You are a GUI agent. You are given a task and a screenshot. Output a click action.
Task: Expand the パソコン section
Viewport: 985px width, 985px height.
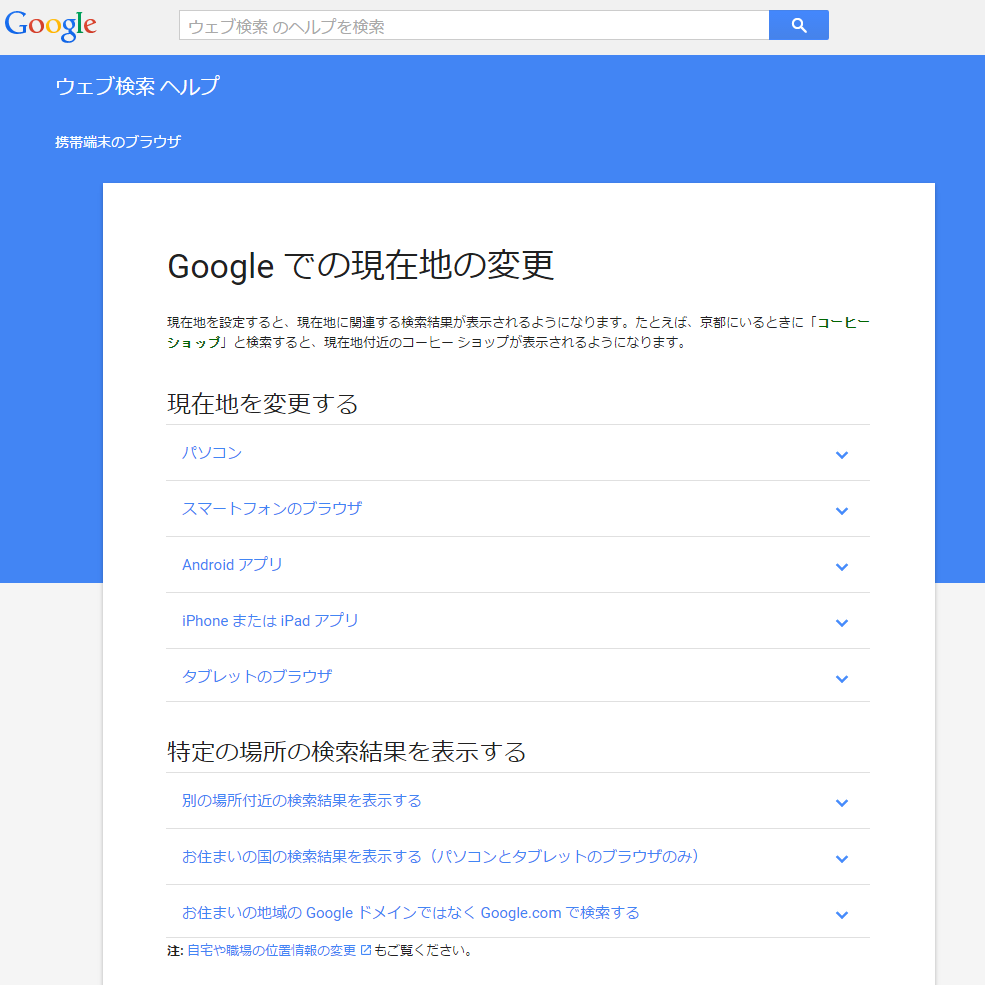[518, 453]
